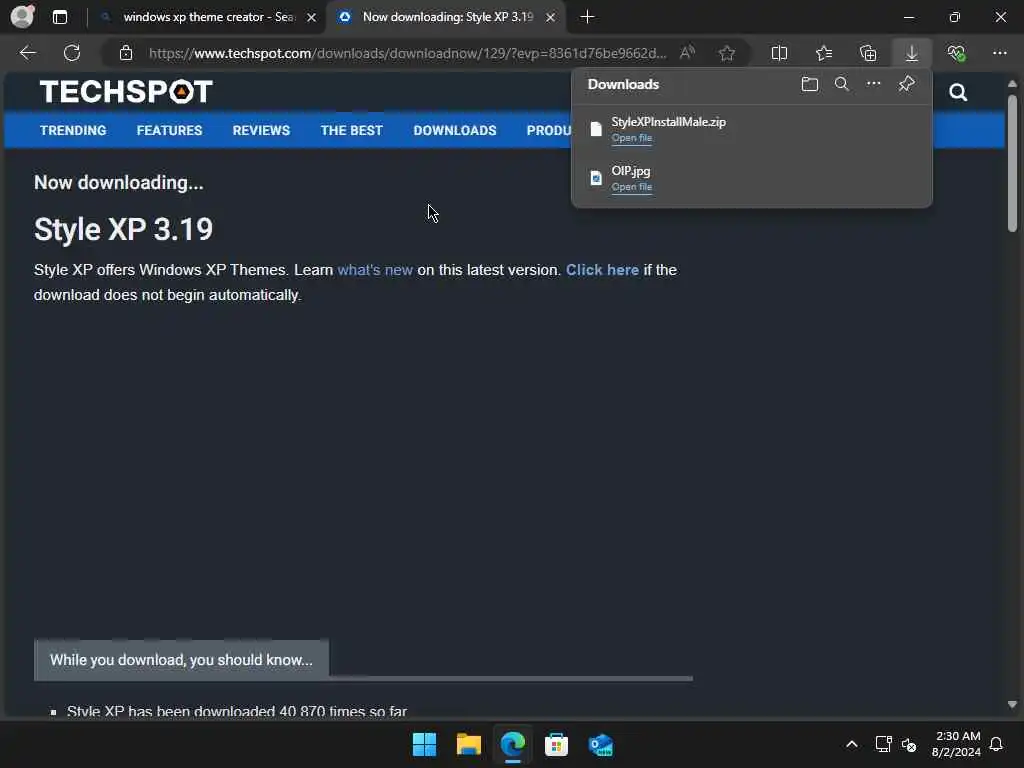Select OIP.jpg file name in Downloads
Screen dimensions: 1024x768
point(630,171)
